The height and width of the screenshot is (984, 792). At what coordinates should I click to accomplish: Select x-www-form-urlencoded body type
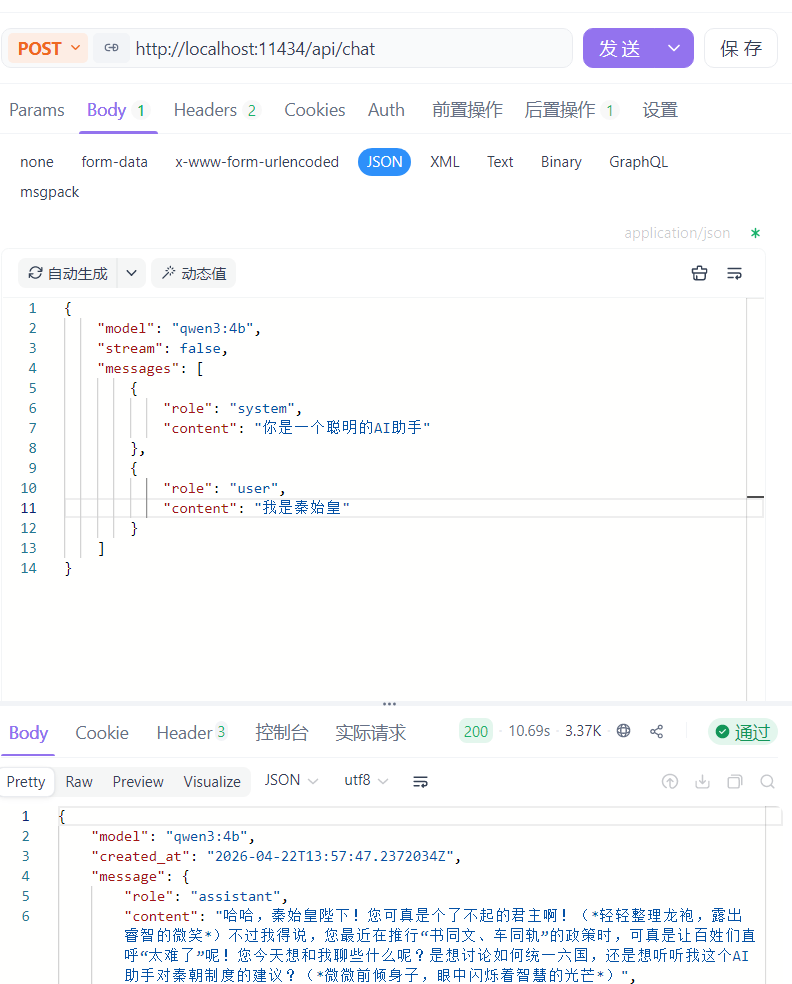[x=257, y=162]
